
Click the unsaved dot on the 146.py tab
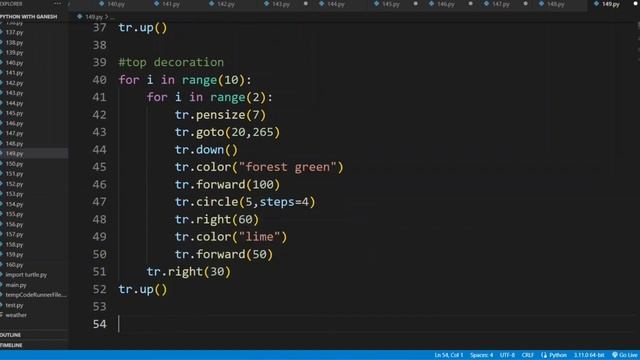pyautogui.click(x=471, y=4)
